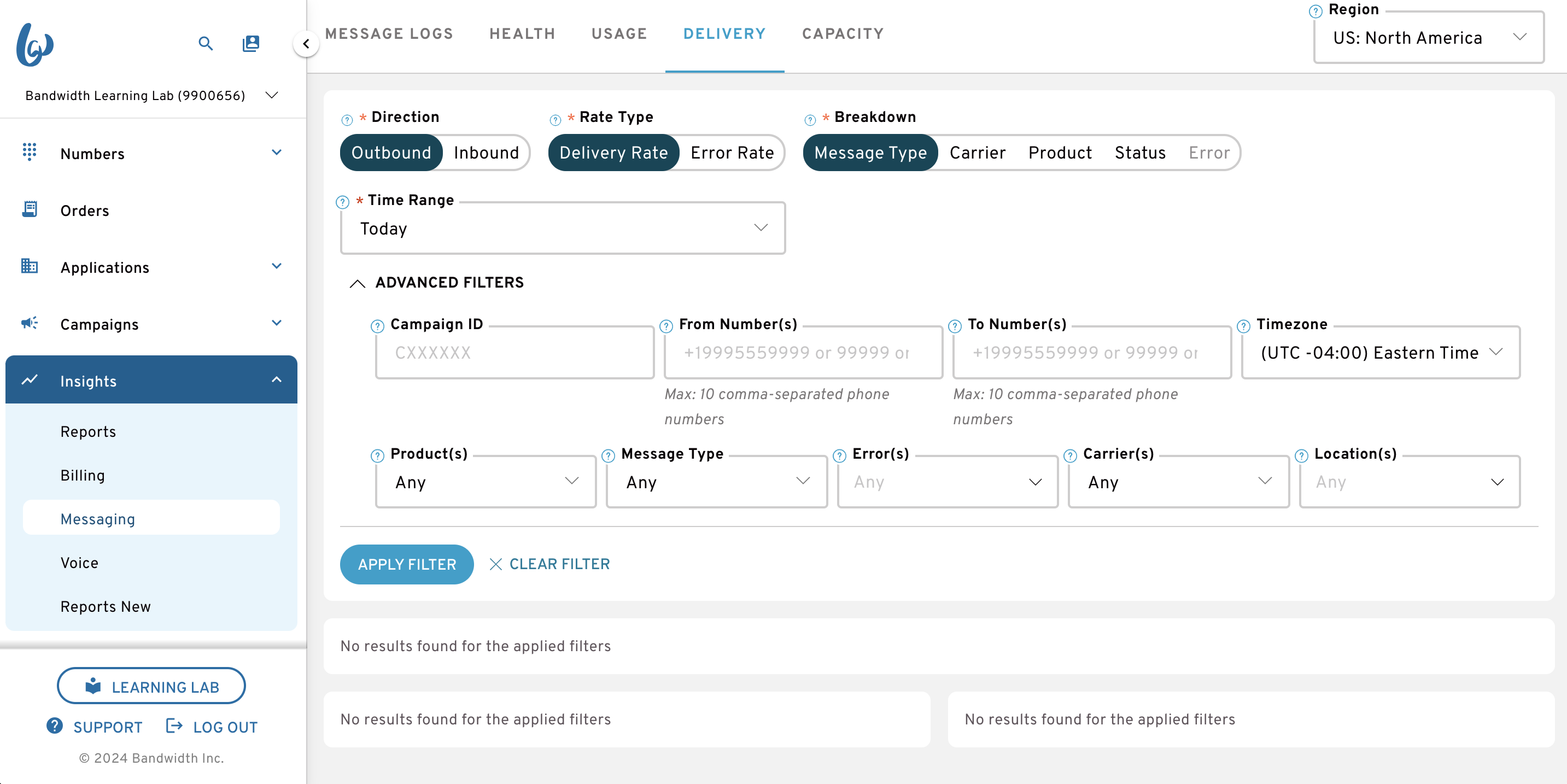Set breakdown to Carrier
This screenshot has width=1567, height=784.
977,153
